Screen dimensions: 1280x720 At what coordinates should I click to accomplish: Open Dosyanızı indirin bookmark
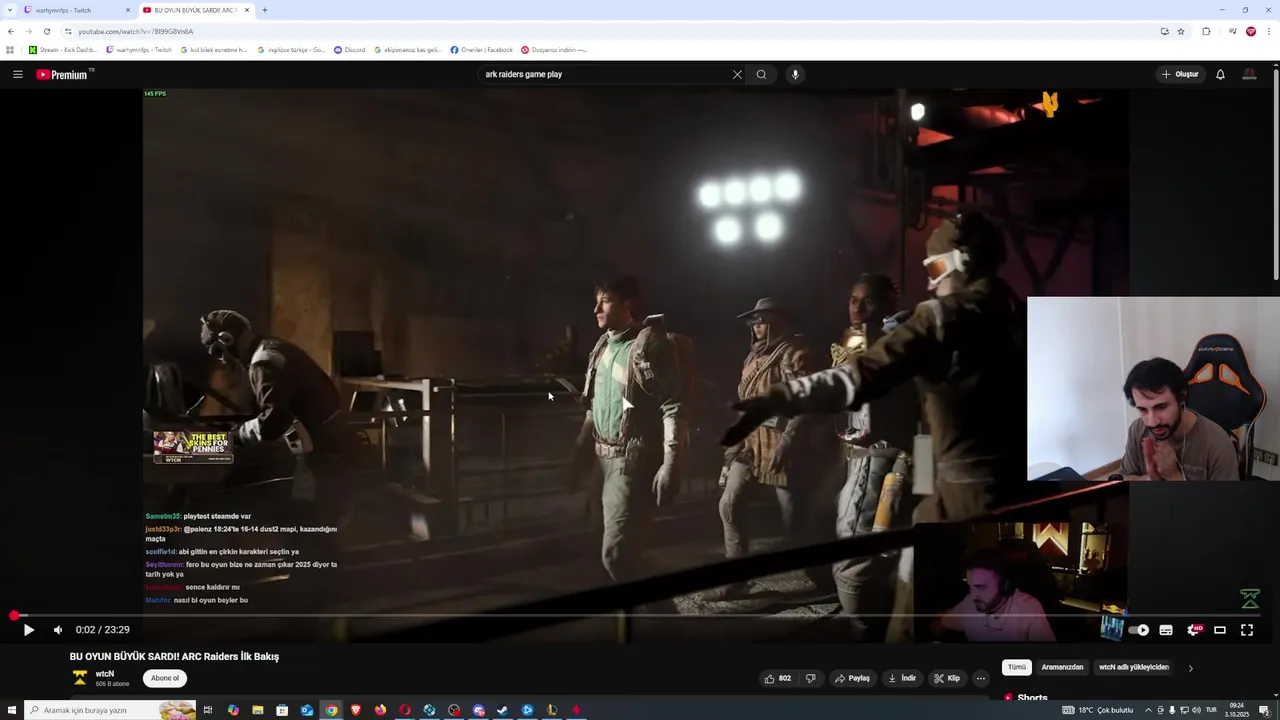(x=554, y=49)
